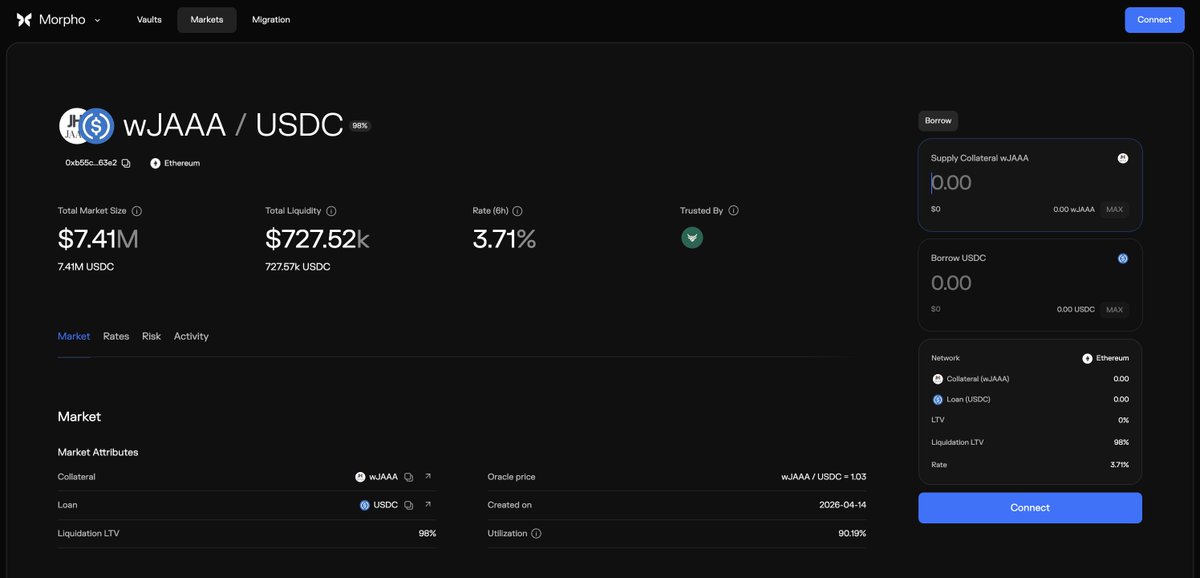1200x578 pixels.
Task: Open the Markets page
Action: pyautogui.click(x=207, y=20)
